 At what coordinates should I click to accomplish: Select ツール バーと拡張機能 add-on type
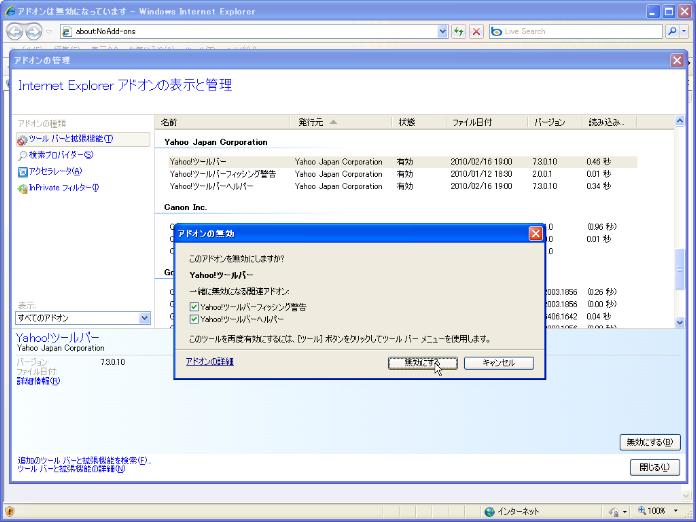pyautogui.click(x=83, y=139)
